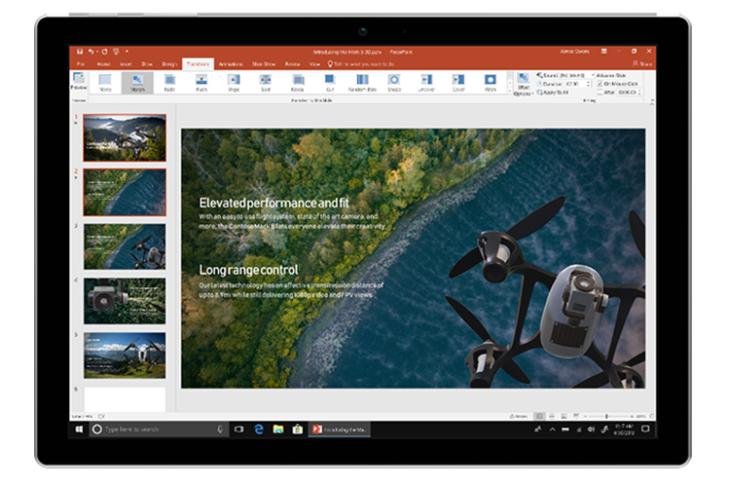
Task: Open the Home ribbon tab
Action: (x=103, y=64)
